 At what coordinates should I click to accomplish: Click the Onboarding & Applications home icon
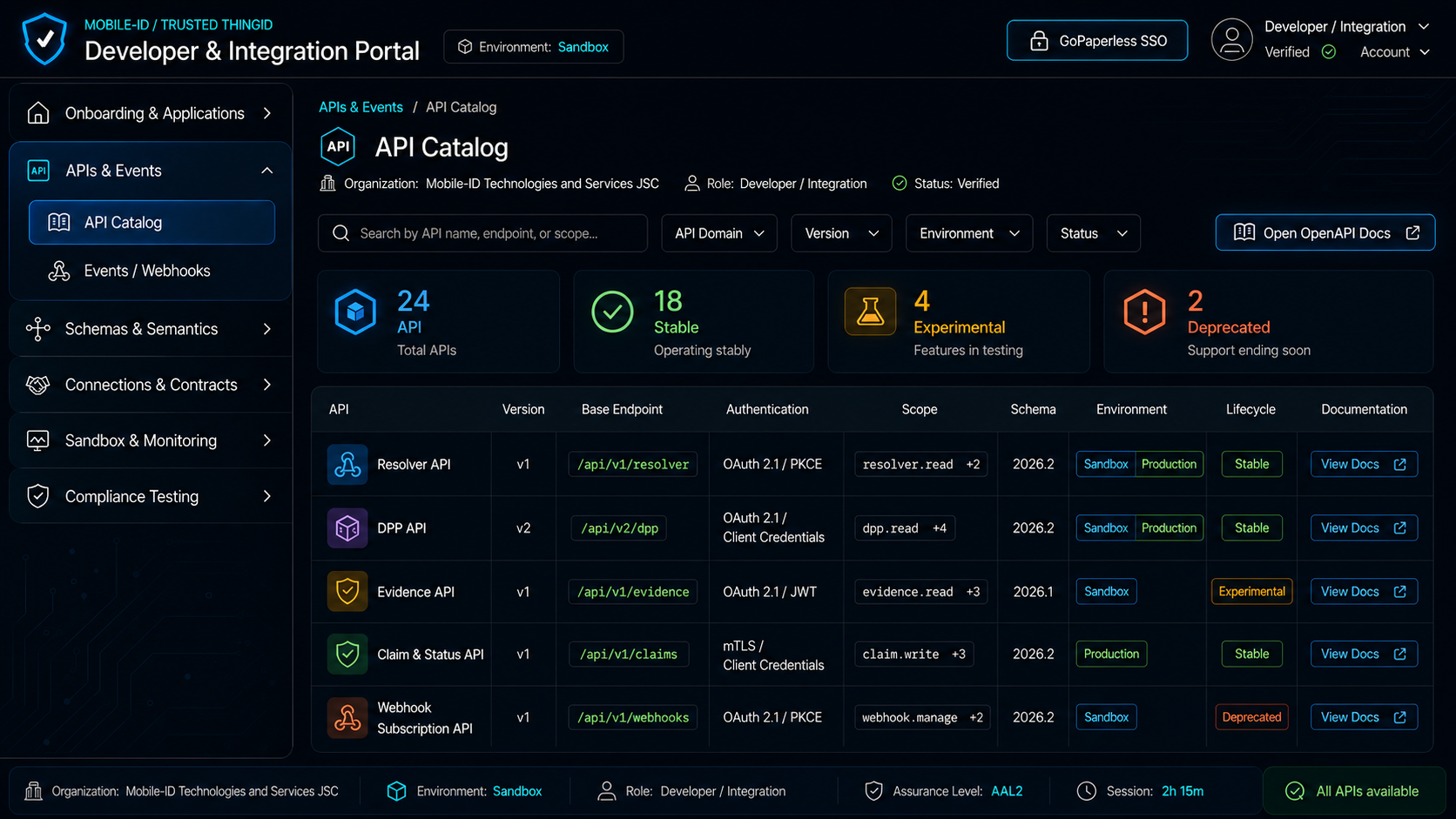(x=38, y=113)
